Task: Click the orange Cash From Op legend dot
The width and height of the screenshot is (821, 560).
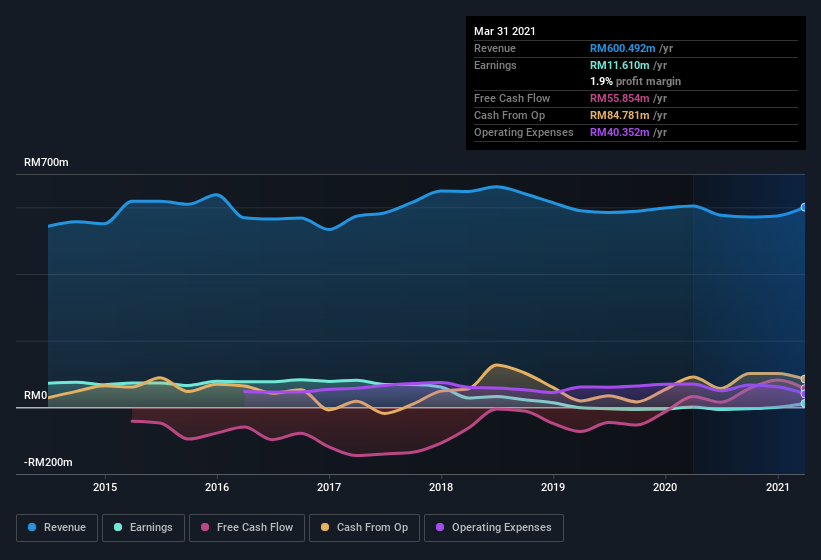Action: [326, 527]
